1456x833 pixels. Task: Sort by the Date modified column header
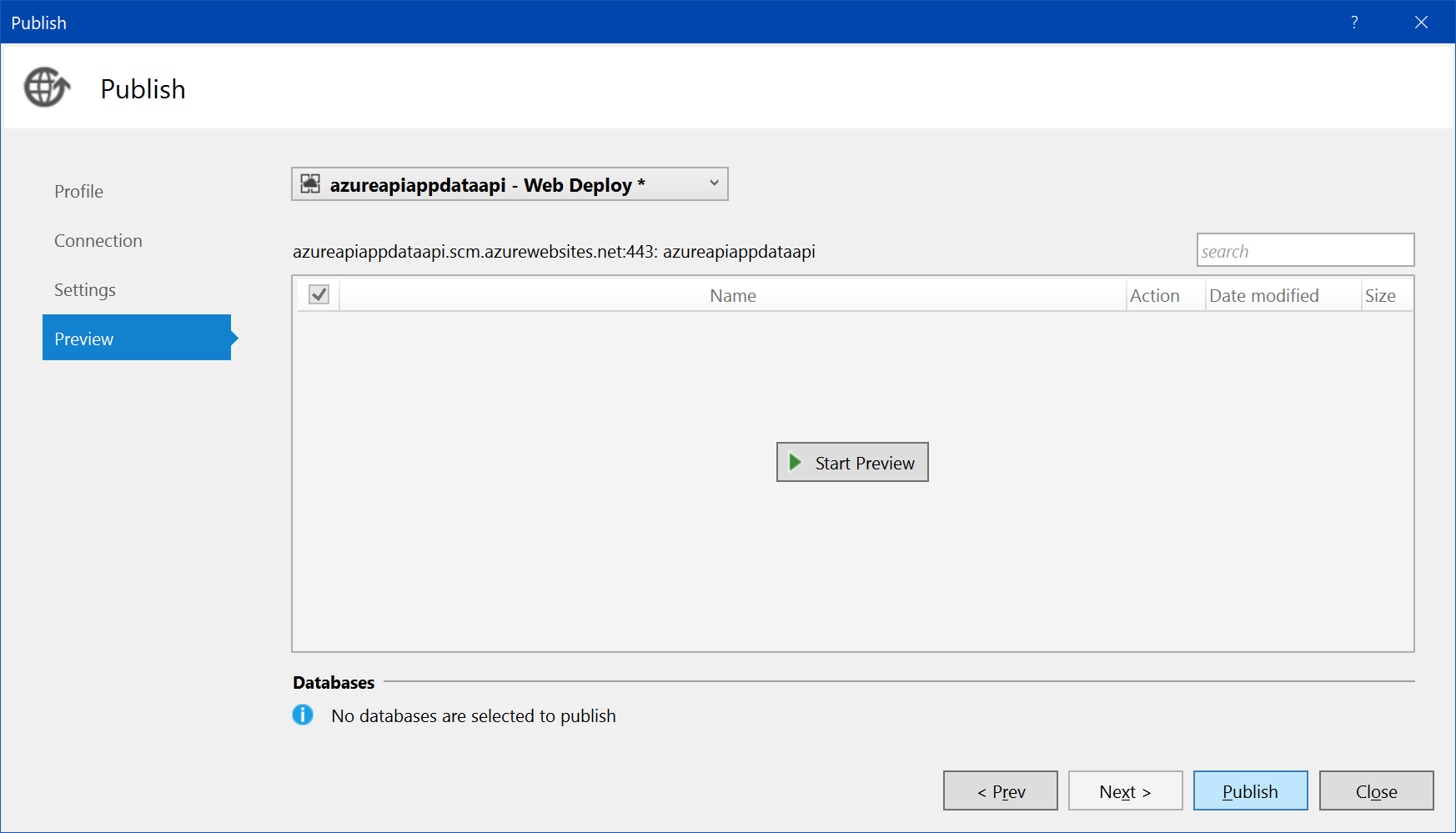click(1264, 296)
